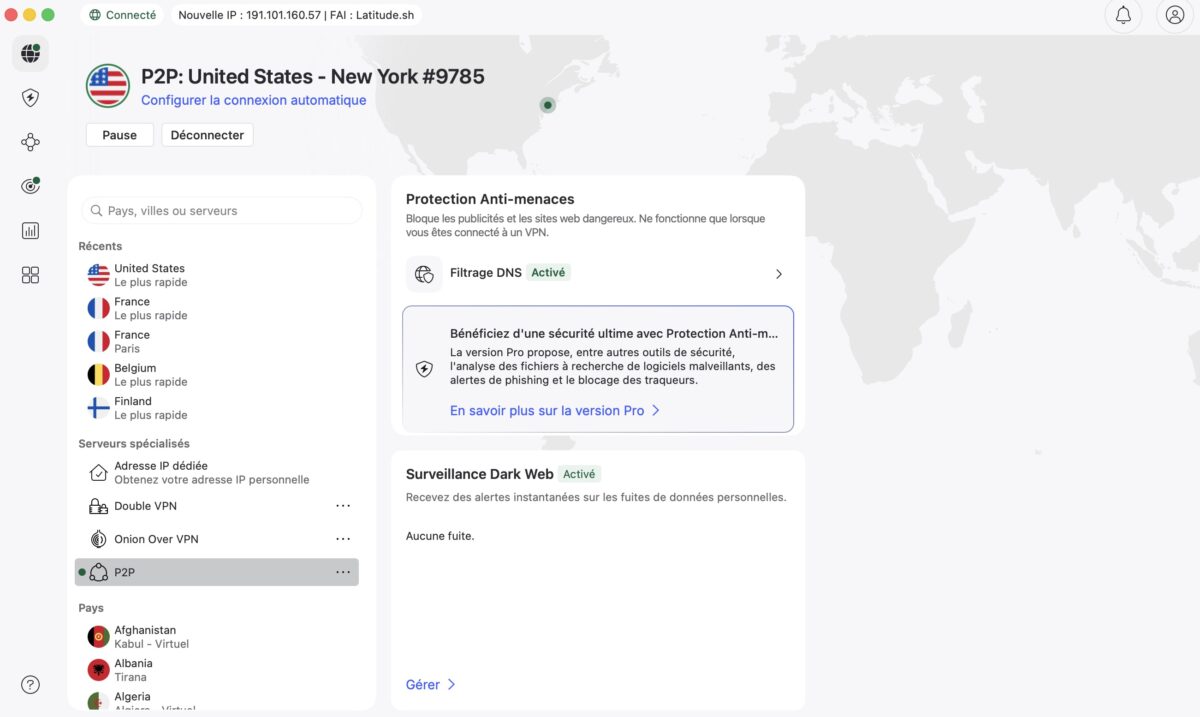1200x717 pixels.
Task: Expand Filtrage DNS settings chevron
Action: 779,274
